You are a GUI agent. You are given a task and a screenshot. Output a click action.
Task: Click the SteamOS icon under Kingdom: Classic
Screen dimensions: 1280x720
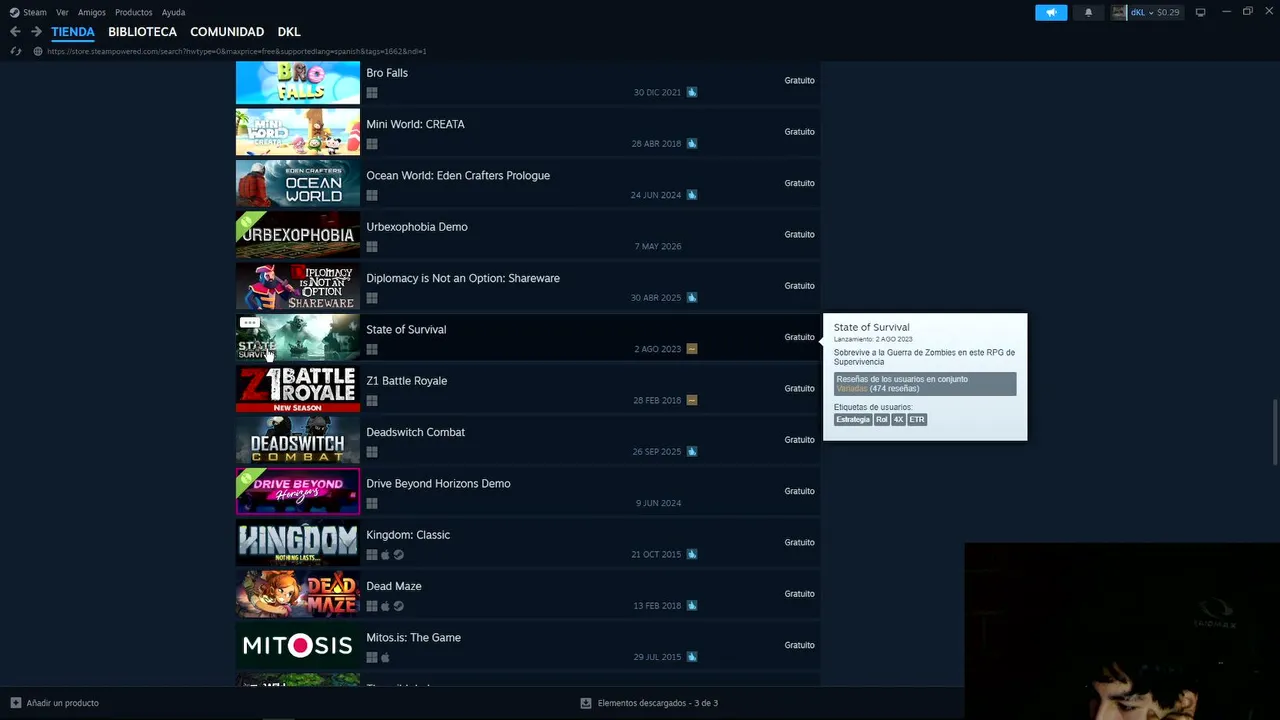(x=399, y=555)
